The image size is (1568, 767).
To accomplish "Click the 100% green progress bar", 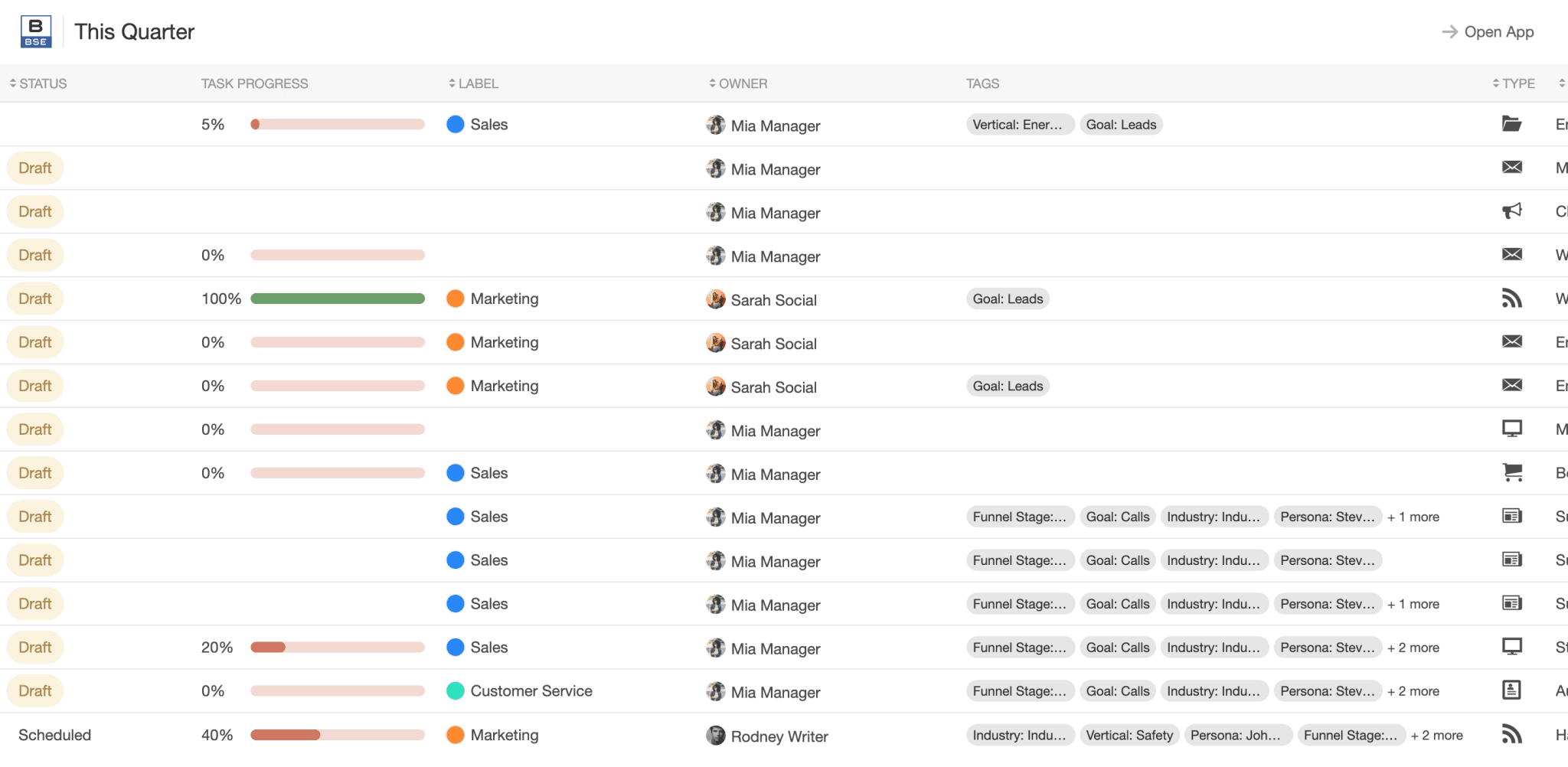I will point(337,299).
